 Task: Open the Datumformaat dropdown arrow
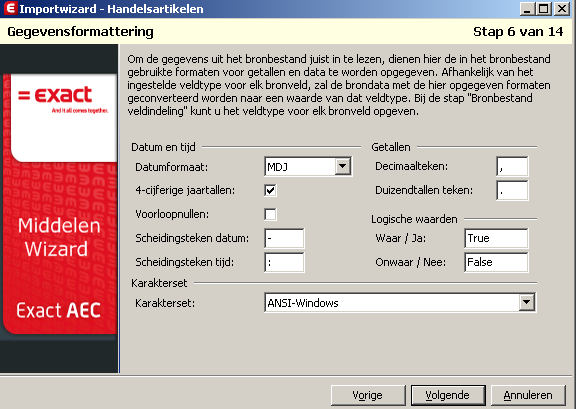point(342,166)
